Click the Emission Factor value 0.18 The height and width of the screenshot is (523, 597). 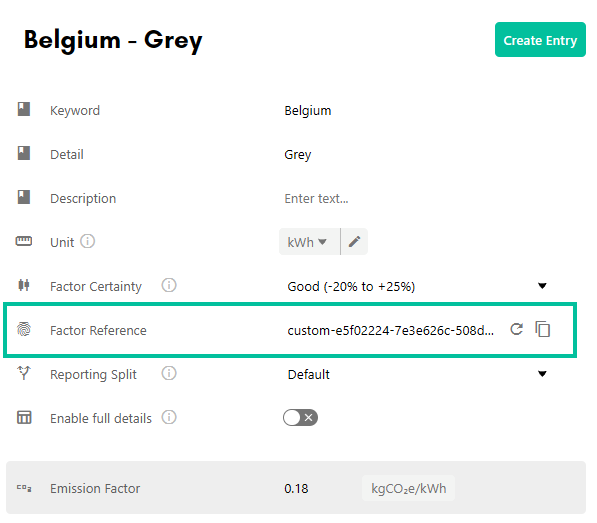coord(296,488)
